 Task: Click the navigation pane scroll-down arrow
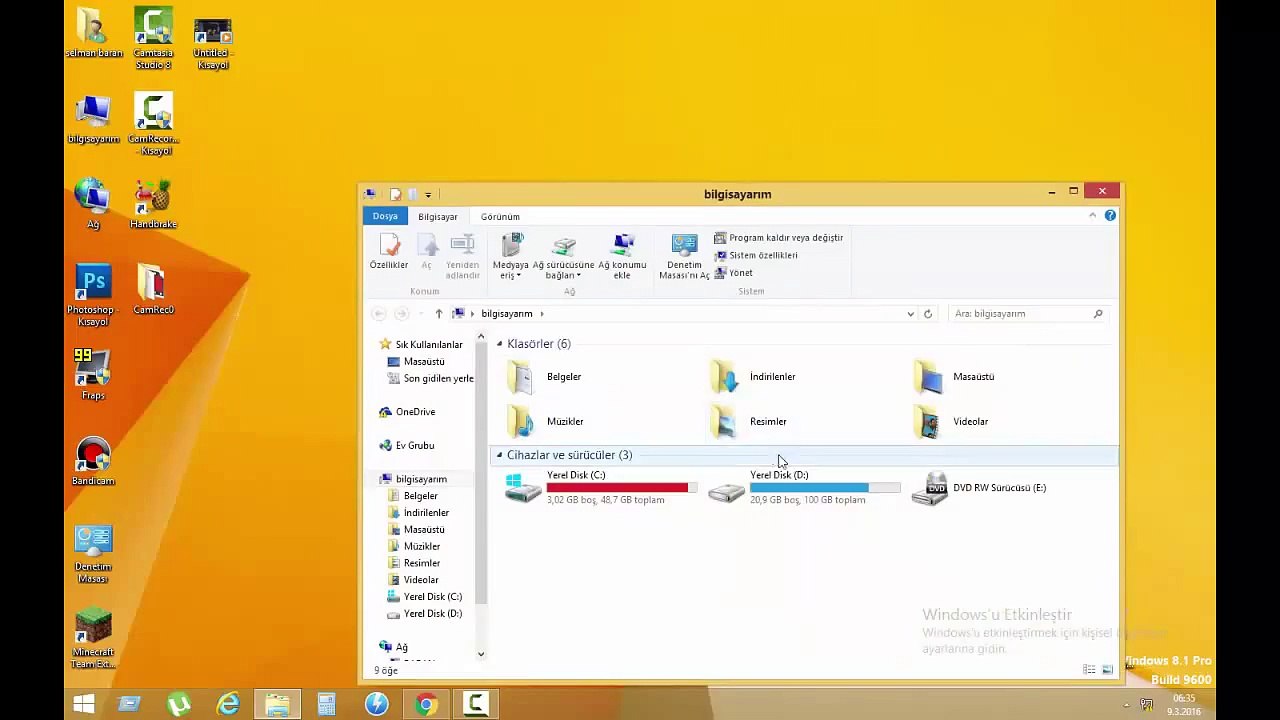point(481,654)
